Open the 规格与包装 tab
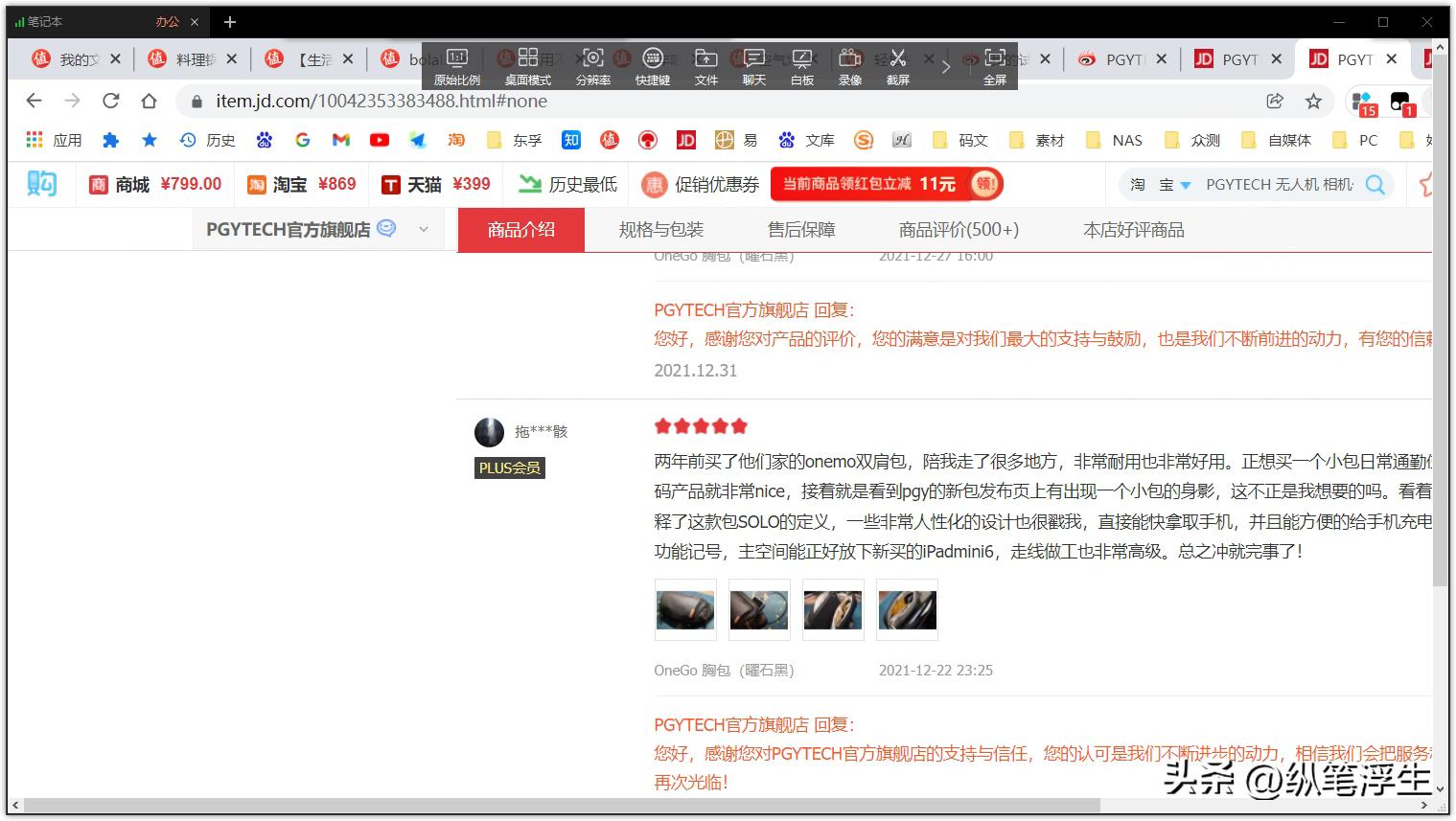The height and width of the screenshot is (821, 1456). [660, 229]
